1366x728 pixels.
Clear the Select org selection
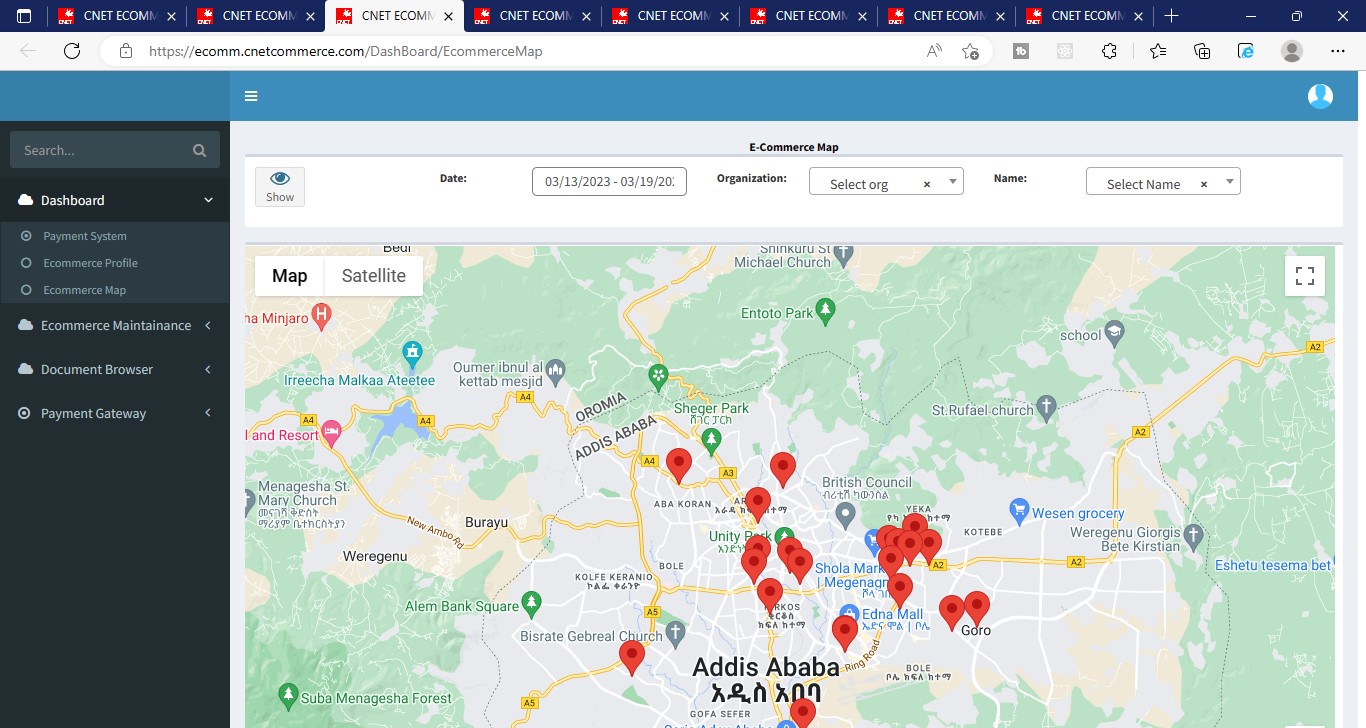pyautogui.click(x=927, y=184)
